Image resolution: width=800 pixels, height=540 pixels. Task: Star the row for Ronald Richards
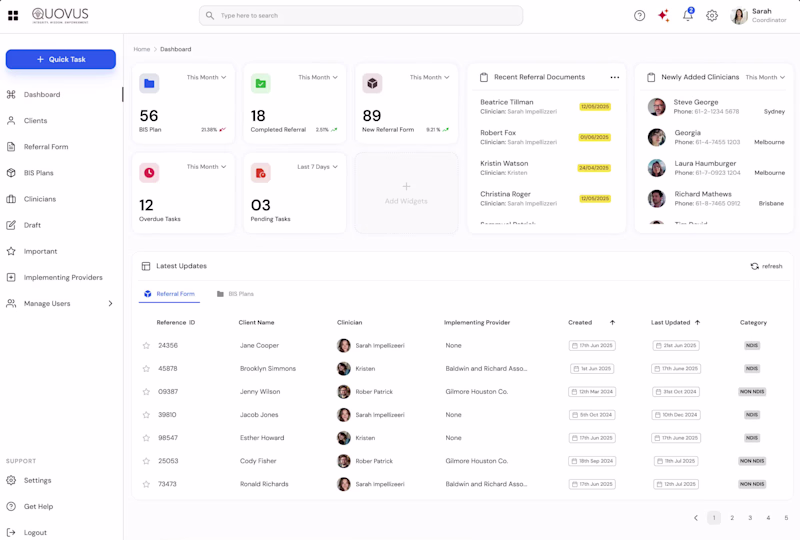click(x=146, y=484)
